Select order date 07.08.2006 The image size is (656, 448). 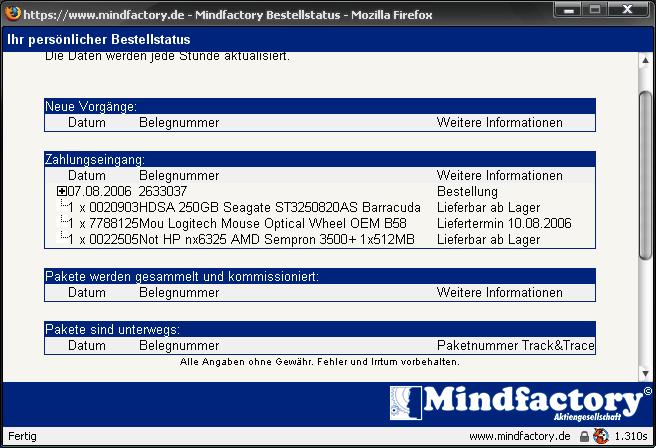coord(100,192)
